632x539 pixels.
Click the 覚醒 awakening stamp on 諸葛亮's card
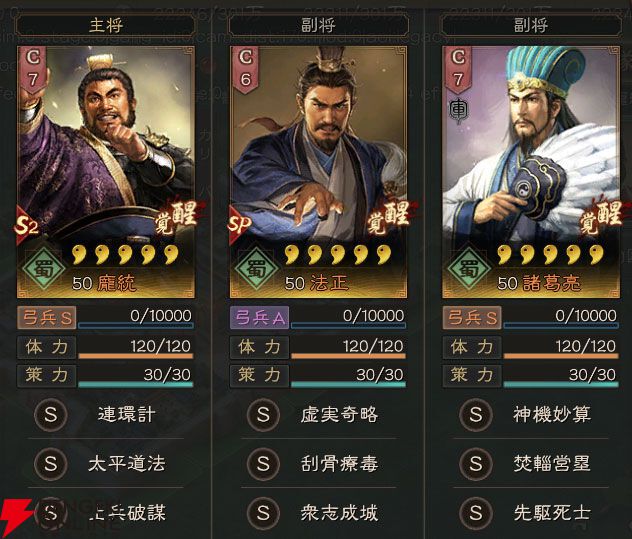(601, 219)
